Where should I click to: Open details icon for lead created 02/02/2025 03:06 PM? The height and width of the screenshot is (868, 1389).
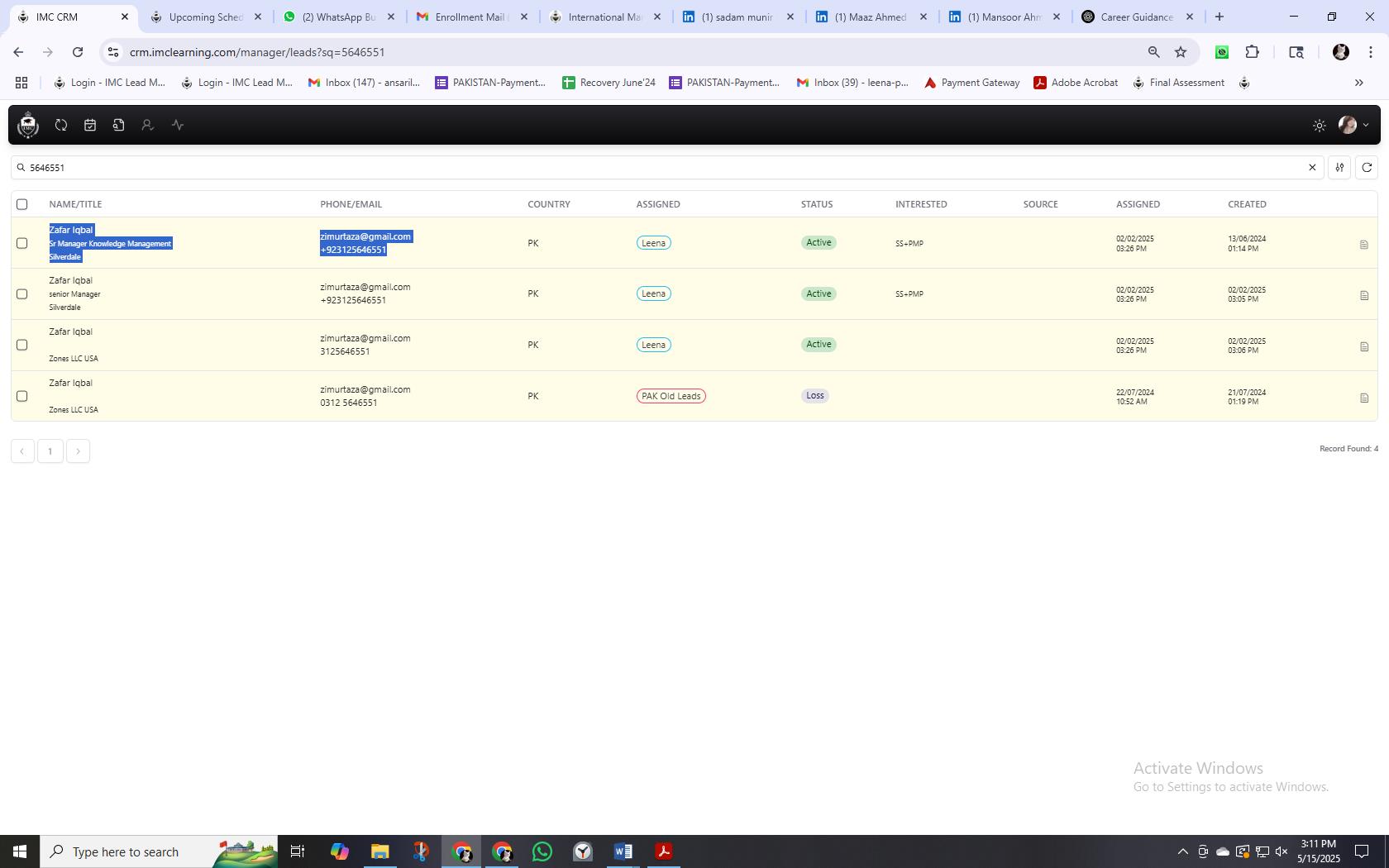click(1364, 346)
